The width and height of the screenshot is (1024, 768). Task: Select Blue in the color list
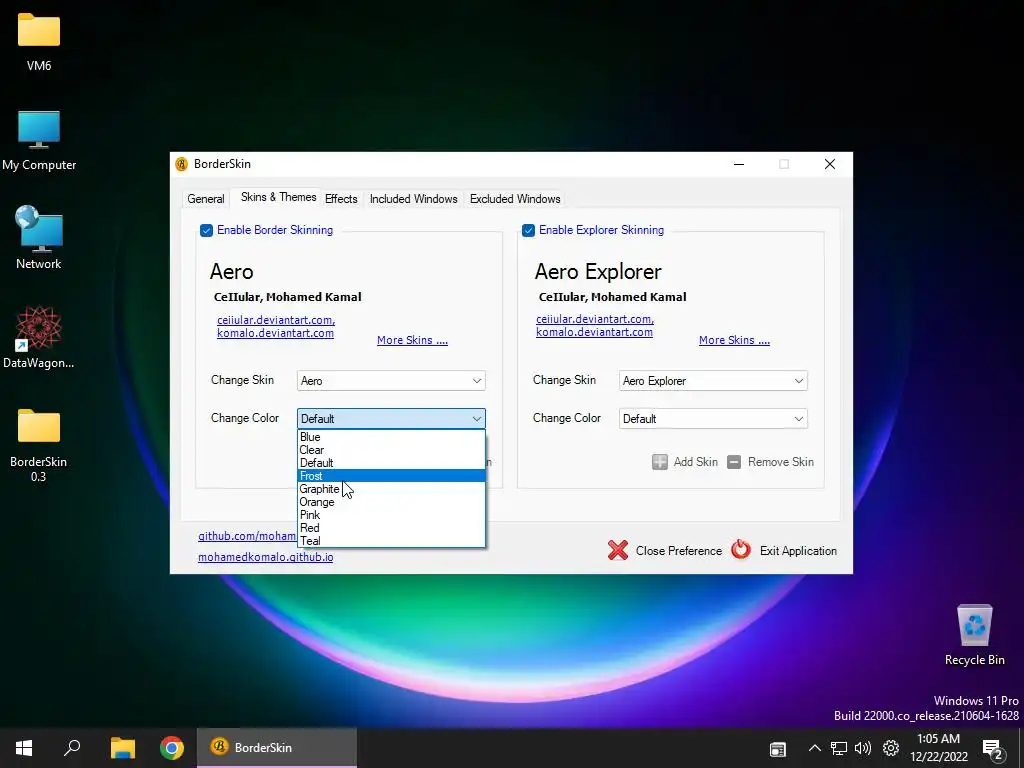(391, 437)
